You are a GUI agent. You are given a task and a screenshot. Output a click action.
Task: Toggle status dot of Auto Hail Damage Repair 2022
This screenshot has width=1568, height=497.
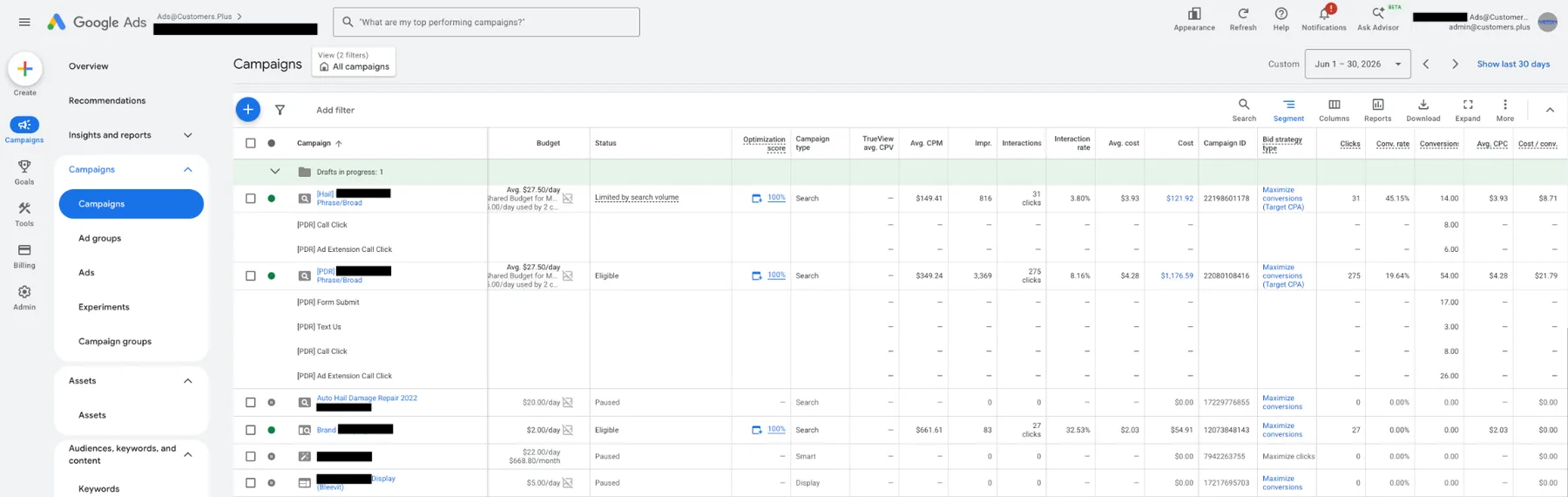pyautogui.click(x=272, y=403)
